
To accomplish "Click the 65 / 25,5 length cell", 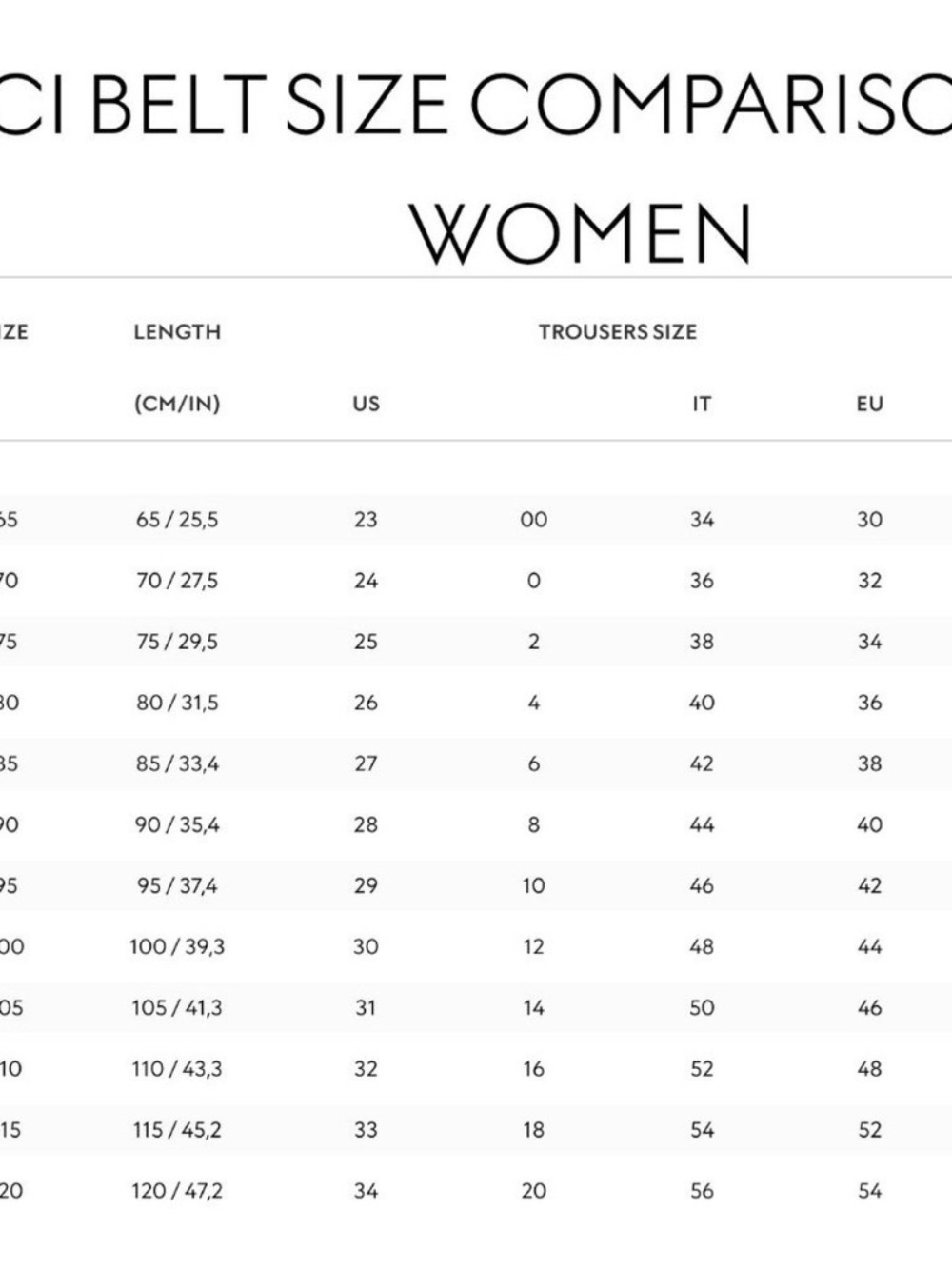I will click(177, 520).
